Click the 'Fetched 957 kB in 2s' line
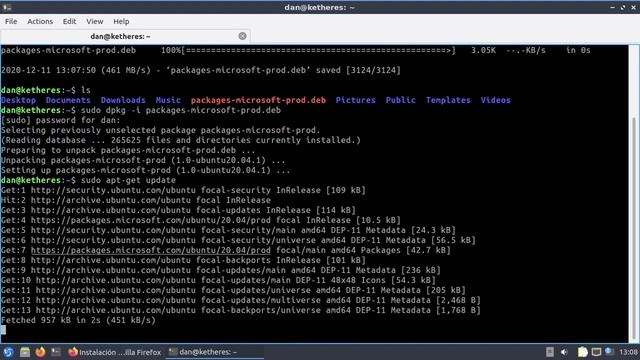This screenshot has height=360, width=640. [78, 320]
